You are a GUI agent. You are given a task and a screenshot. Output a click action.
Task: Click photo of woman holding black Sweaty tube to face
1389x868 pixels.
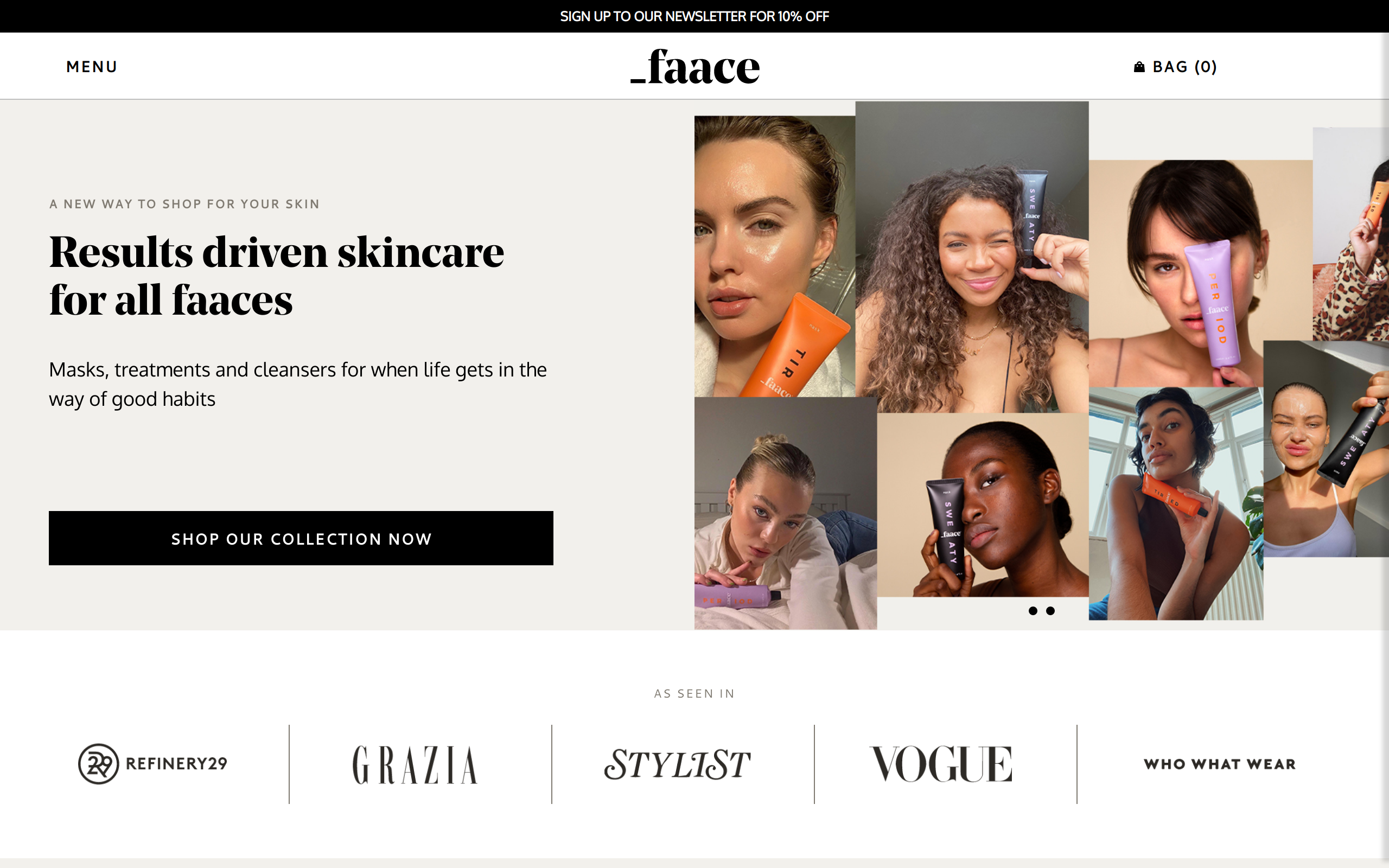tap(983, 505)
